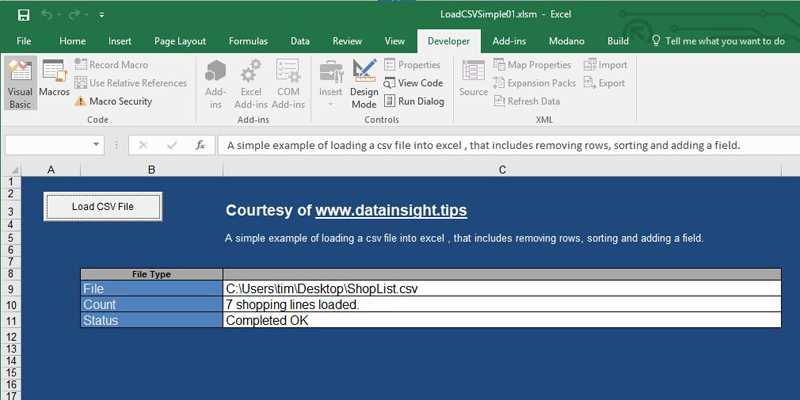
Task: Open XML Expansion Packs
Action: (534, 83)
